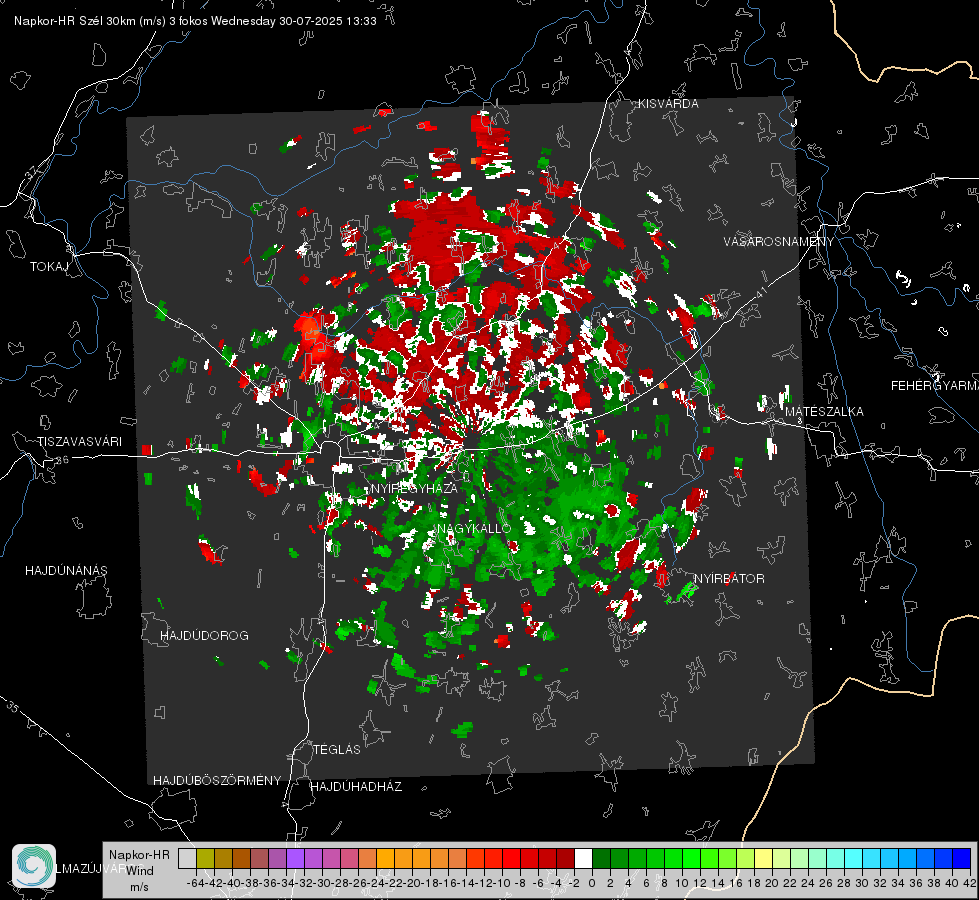Pick the purple swatch between -34 and -32

[295, 858]
